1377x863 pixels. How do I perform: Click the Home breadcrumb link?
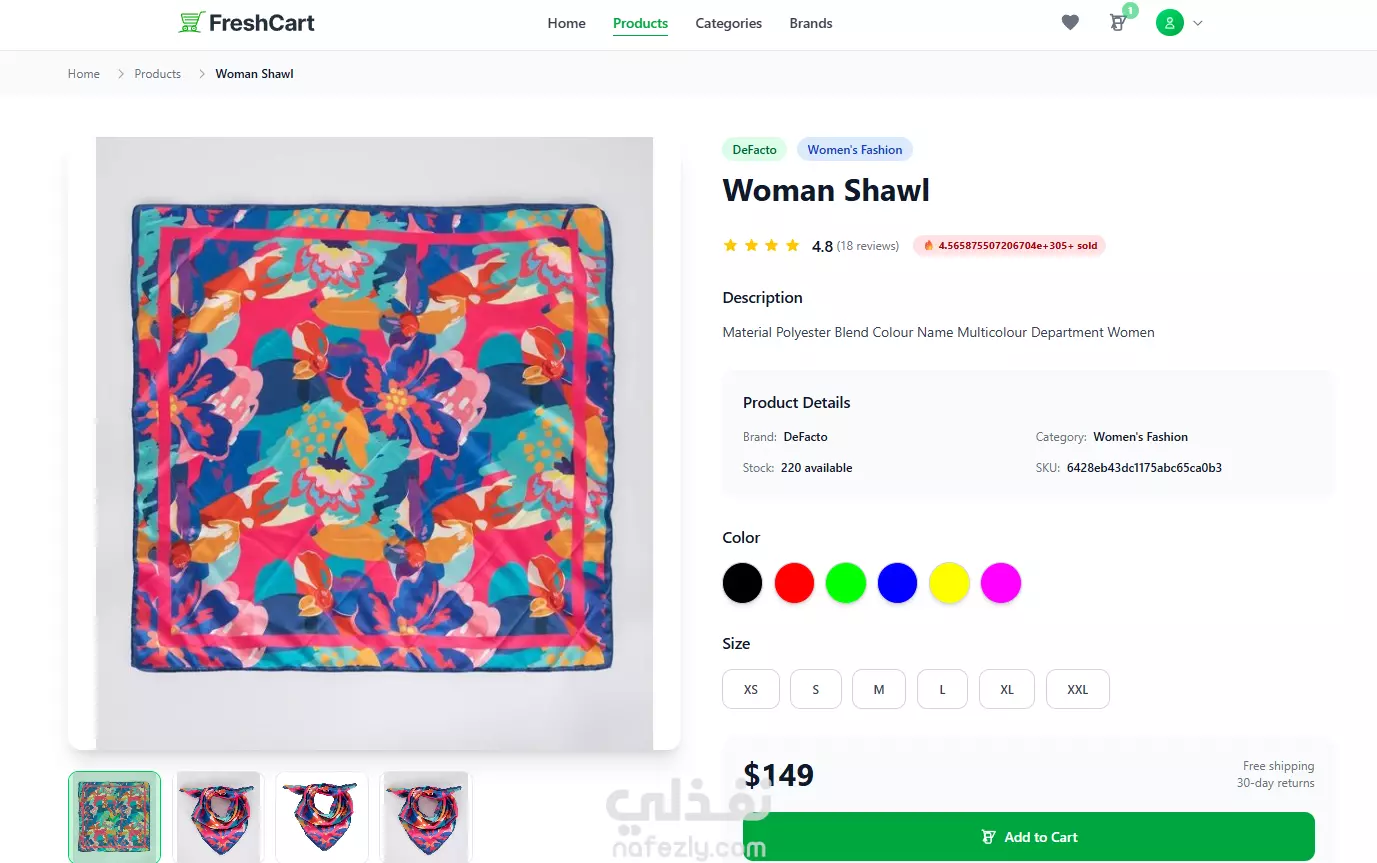84,74
